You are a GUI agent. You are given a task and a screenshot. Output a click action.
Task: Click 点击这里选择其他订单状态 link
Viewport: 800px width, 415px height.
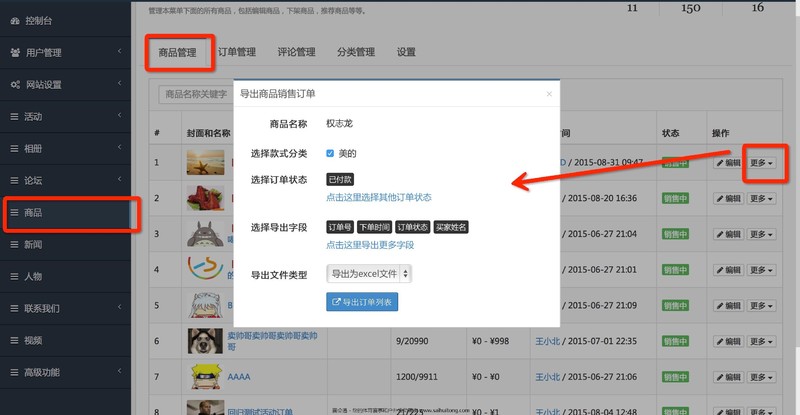point(379,197)
